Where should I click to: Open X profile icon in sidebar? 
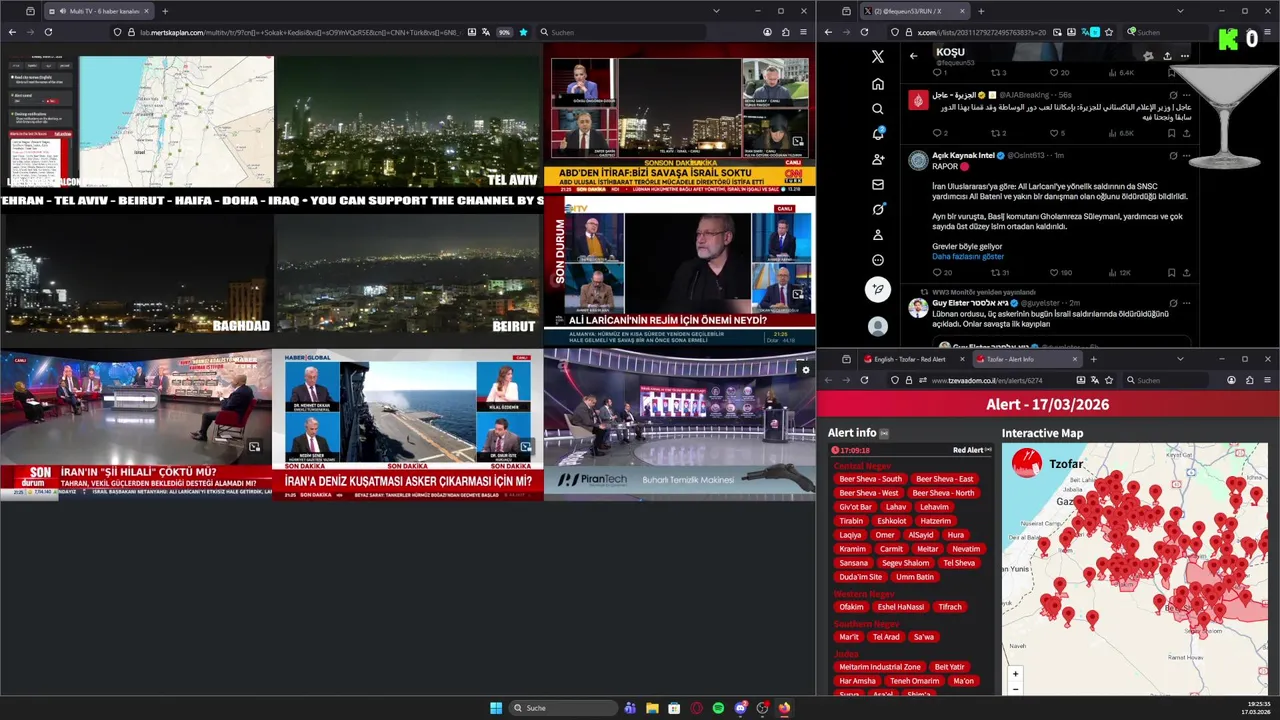coord(878,234)
